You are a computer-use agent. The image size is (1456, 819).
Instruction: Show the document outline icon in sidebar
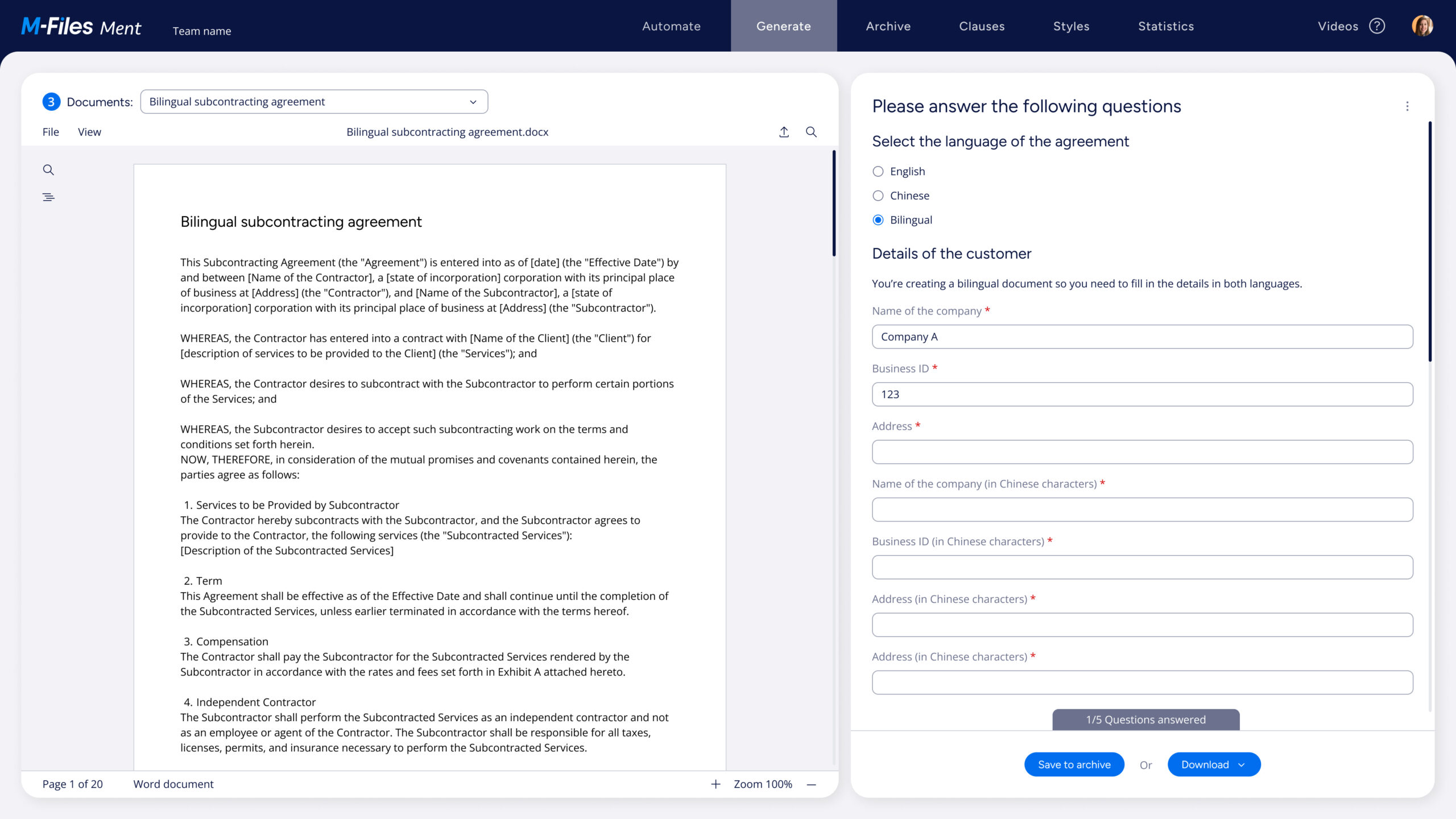click(x=48, y=197)
